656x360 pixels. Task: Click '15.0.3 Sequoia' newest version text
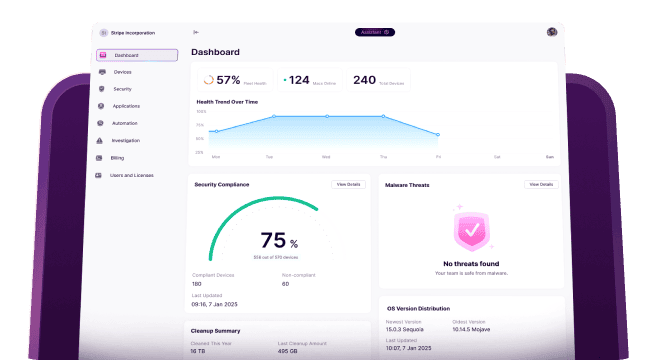click(405, 329)
